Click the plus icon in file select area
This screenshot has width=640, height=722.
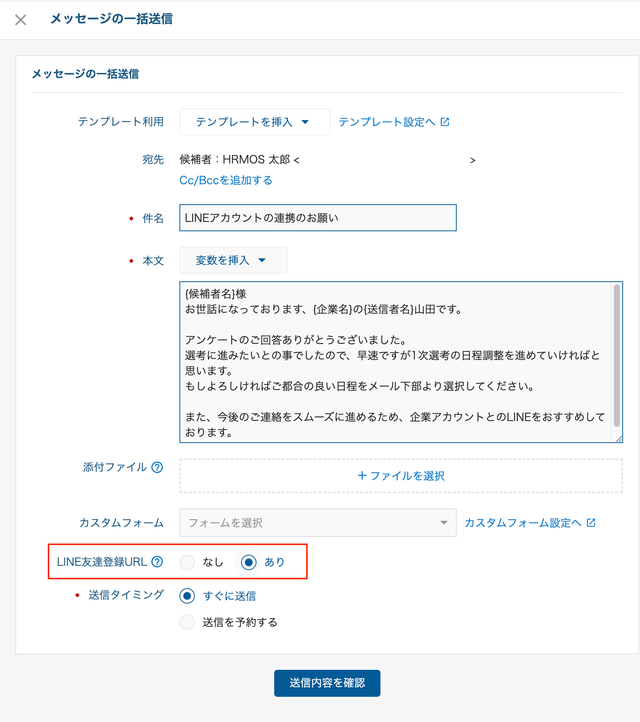click(x=362, y=476)
